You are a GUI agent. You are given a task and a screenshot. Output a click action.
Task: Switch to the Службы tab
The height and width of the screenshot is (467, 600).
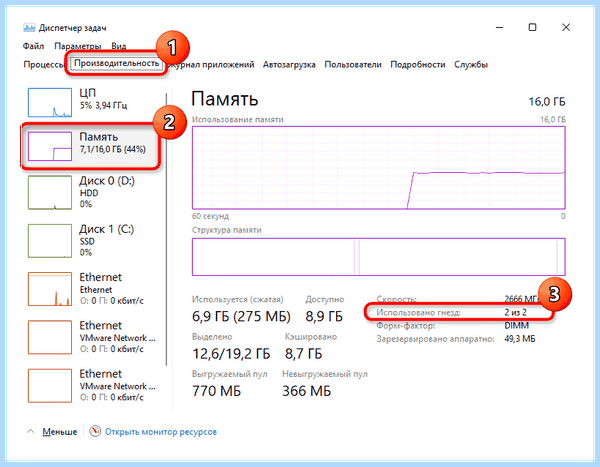click(471, 65)
